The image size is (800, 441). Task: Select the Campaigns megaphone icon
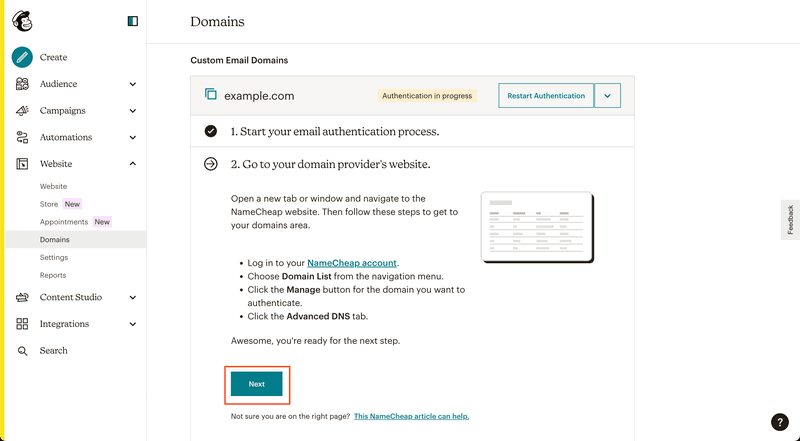tap(22, 110)
